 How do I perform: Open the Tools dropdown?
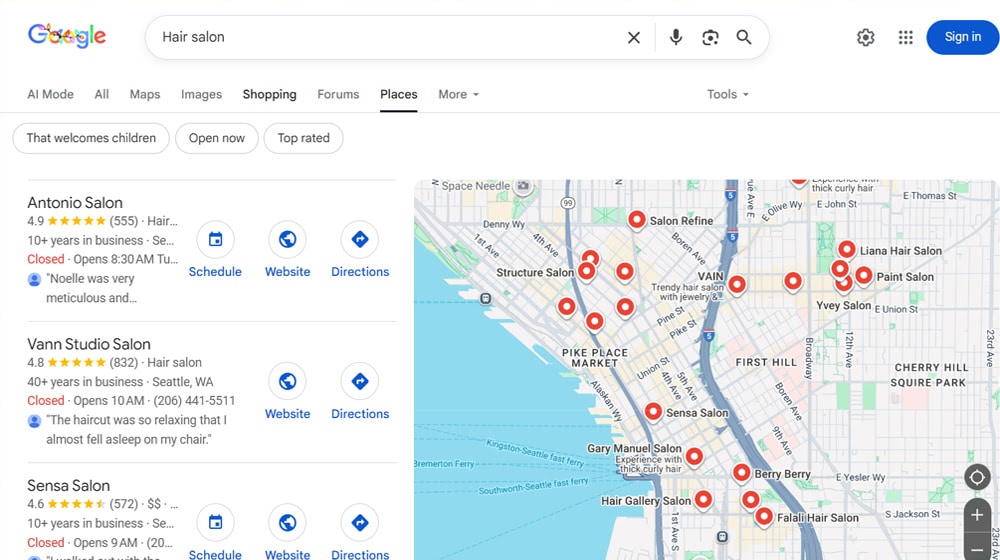(x=728, y=94)
